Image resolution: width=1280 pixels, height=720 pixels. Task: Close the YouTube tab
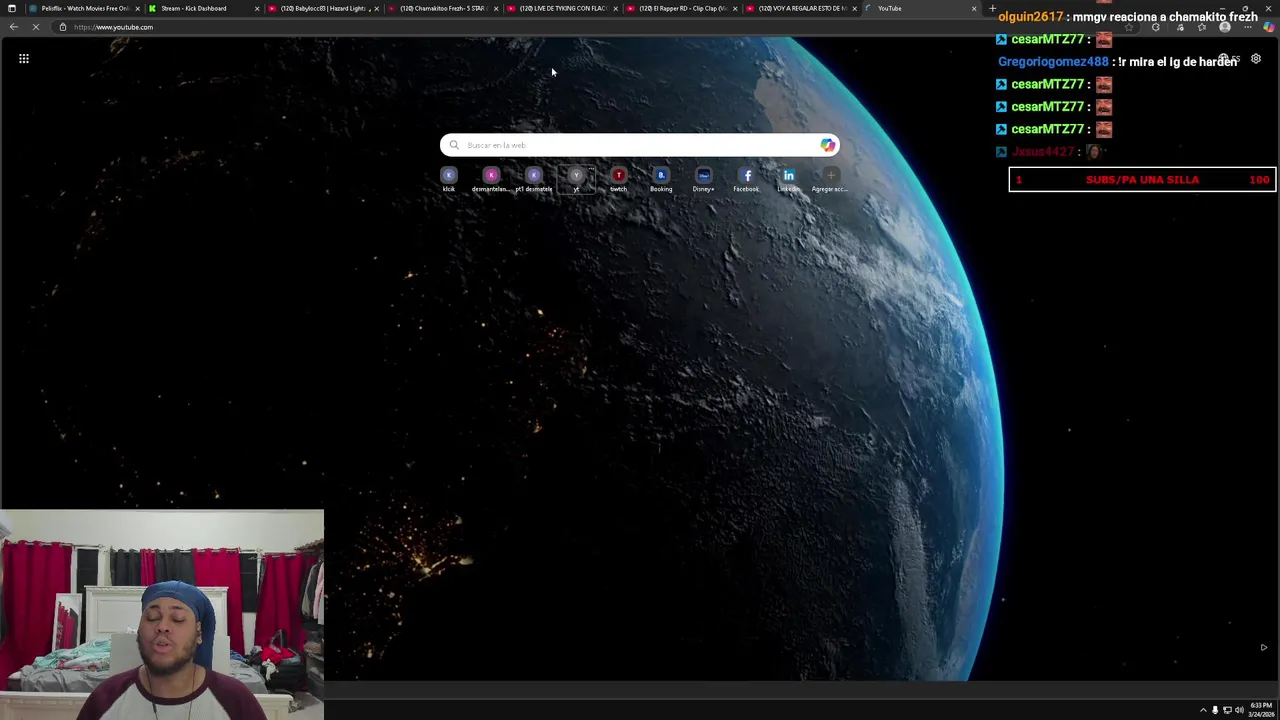tap(973, 8)
